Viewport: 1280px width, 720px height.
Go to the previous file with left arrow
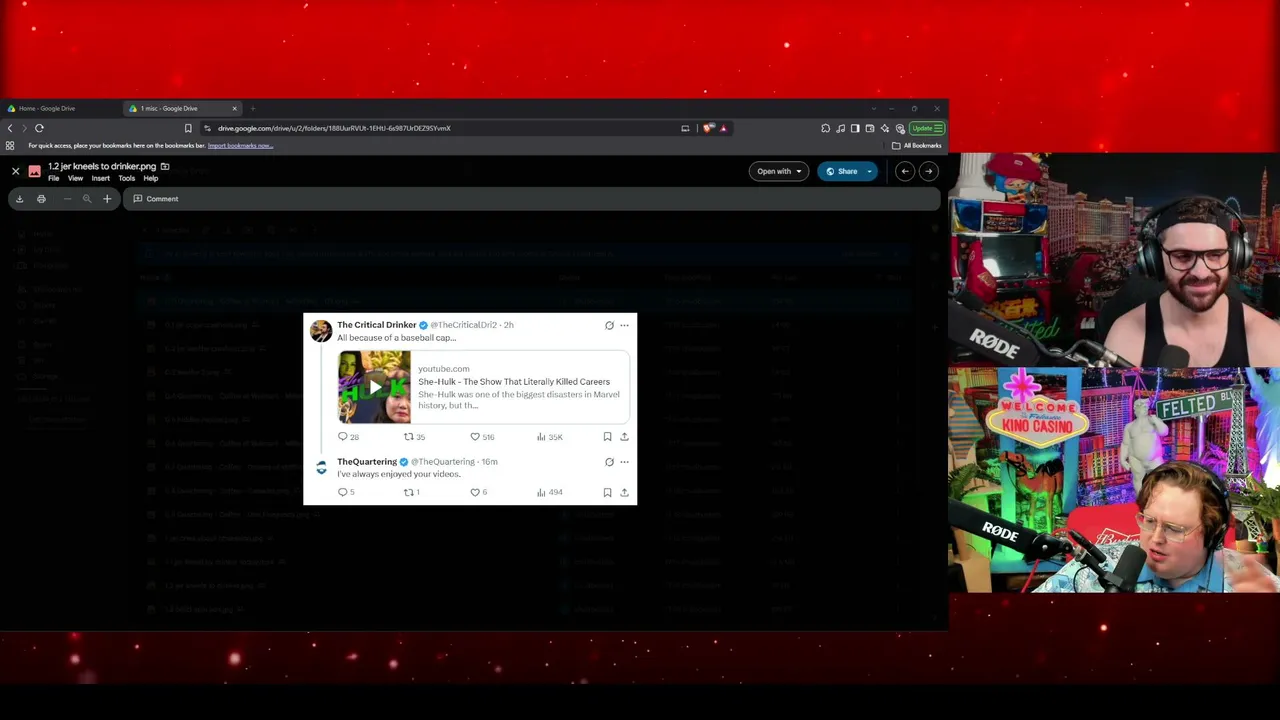(x=905, y=171)
